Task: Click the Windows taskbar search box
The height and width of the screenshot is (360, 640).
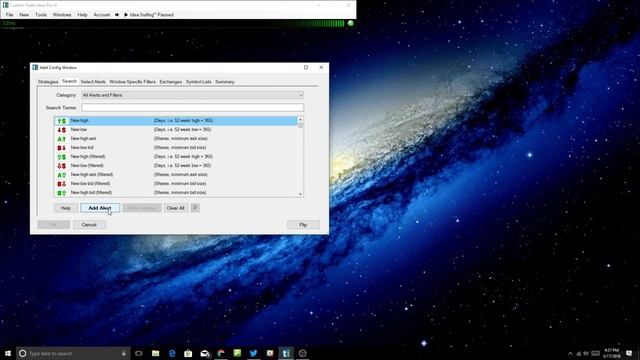Action: coord(73,353)
